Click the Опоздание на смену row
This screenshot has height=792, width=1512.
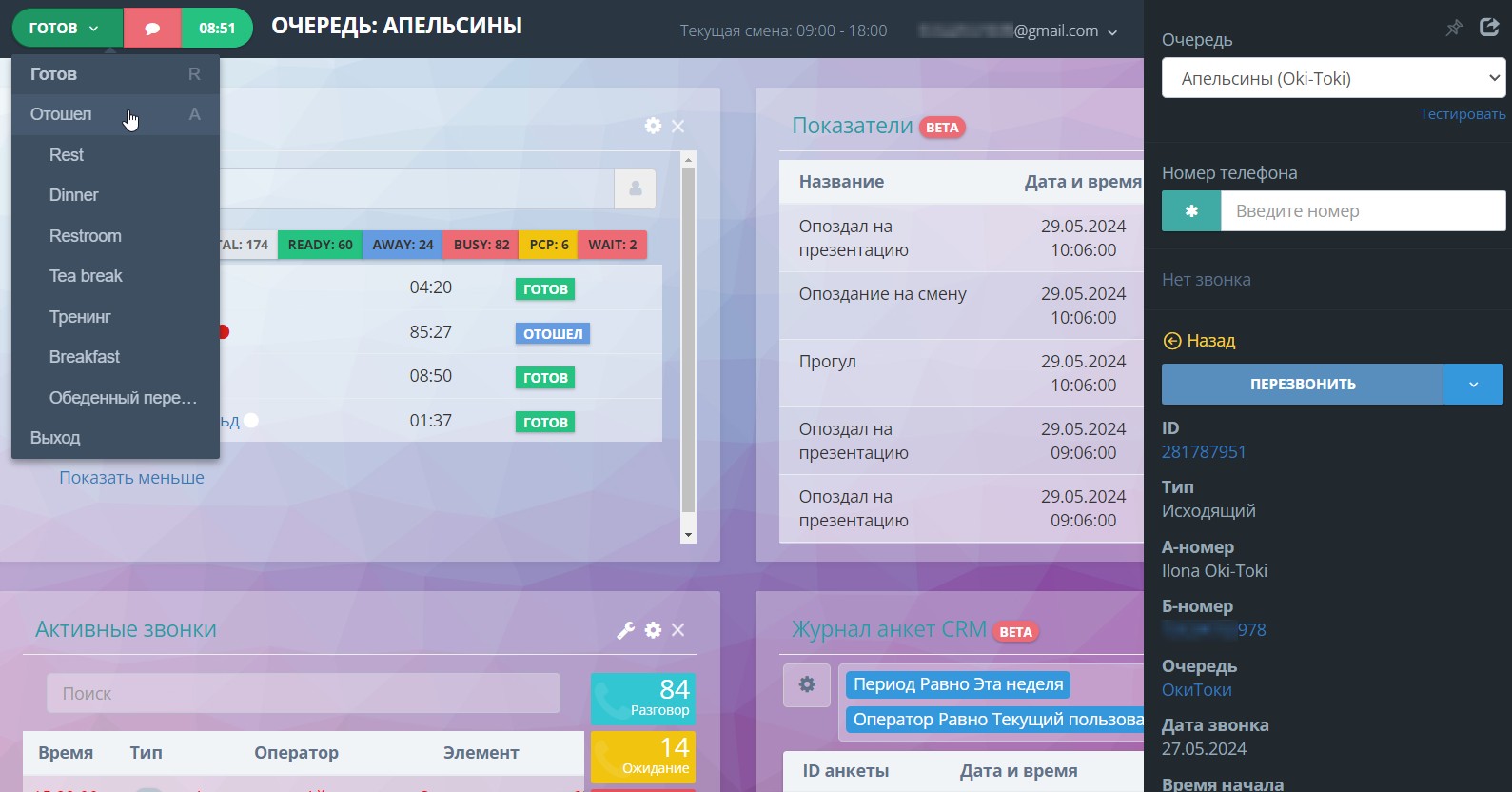click(961, 306)
